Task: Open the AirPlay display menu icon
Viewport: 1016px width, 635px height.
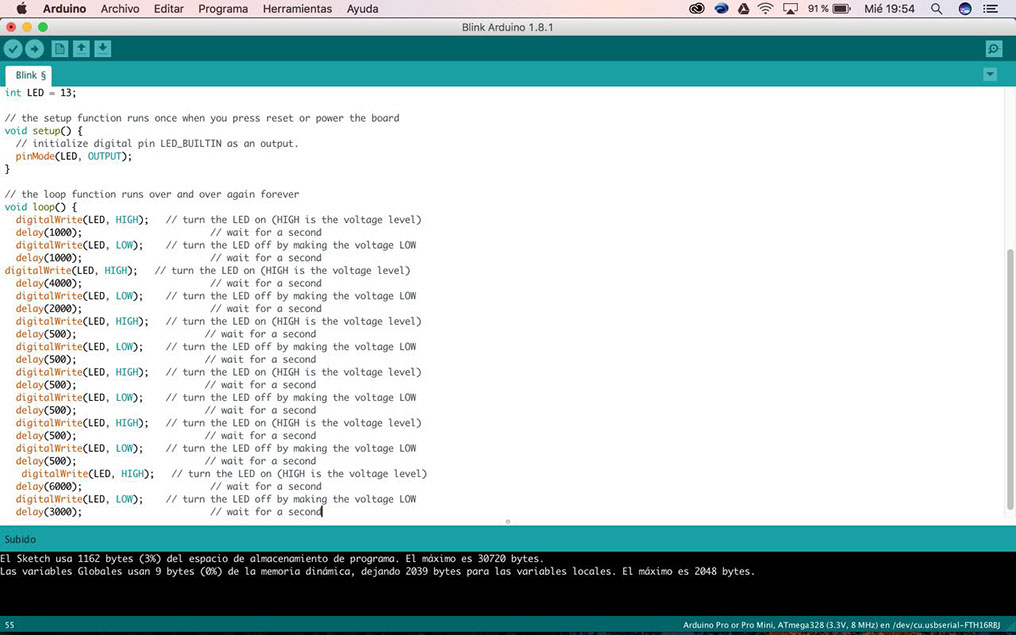Action: [791, 9]
